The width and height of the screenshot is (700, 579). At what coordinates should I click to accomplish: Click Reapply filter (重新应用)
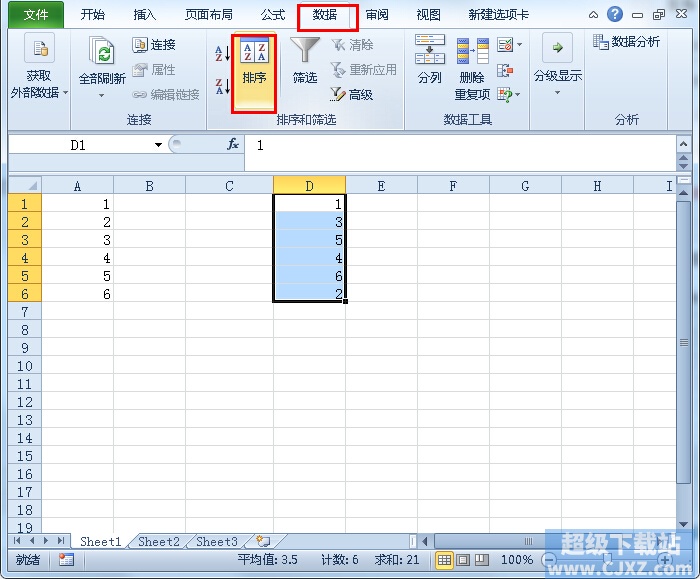point(363,70)
